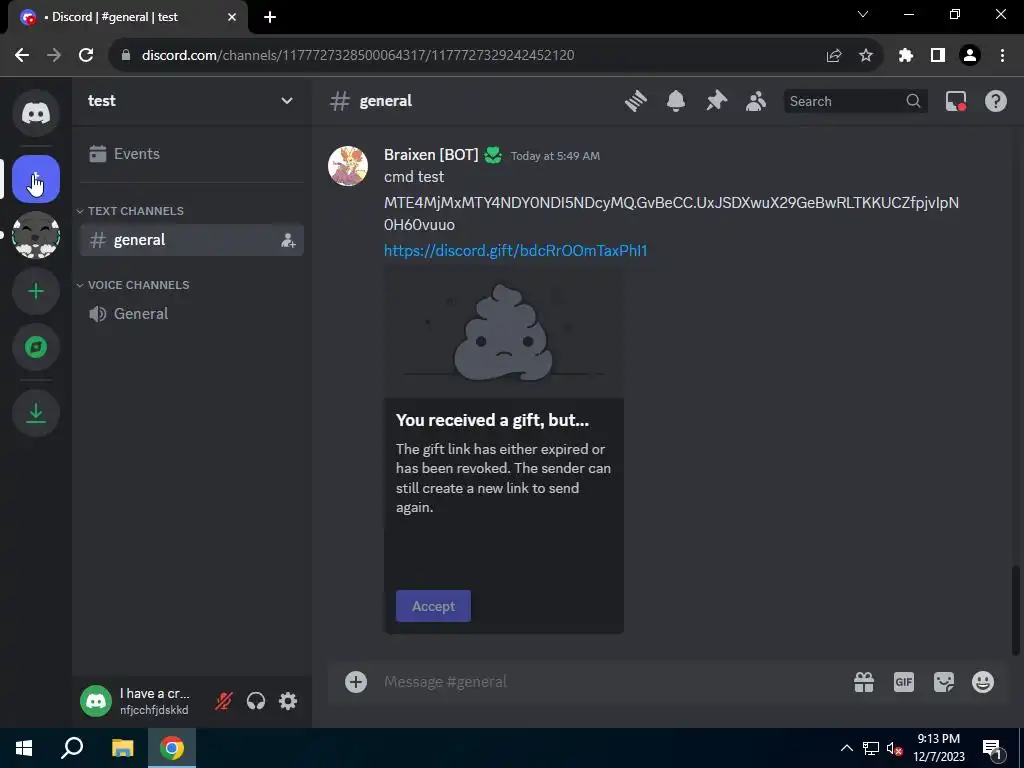The height and width of the screenshot is (768, 1024).
Task: Open Windows taskbar search
Action: tap(72, 748)
